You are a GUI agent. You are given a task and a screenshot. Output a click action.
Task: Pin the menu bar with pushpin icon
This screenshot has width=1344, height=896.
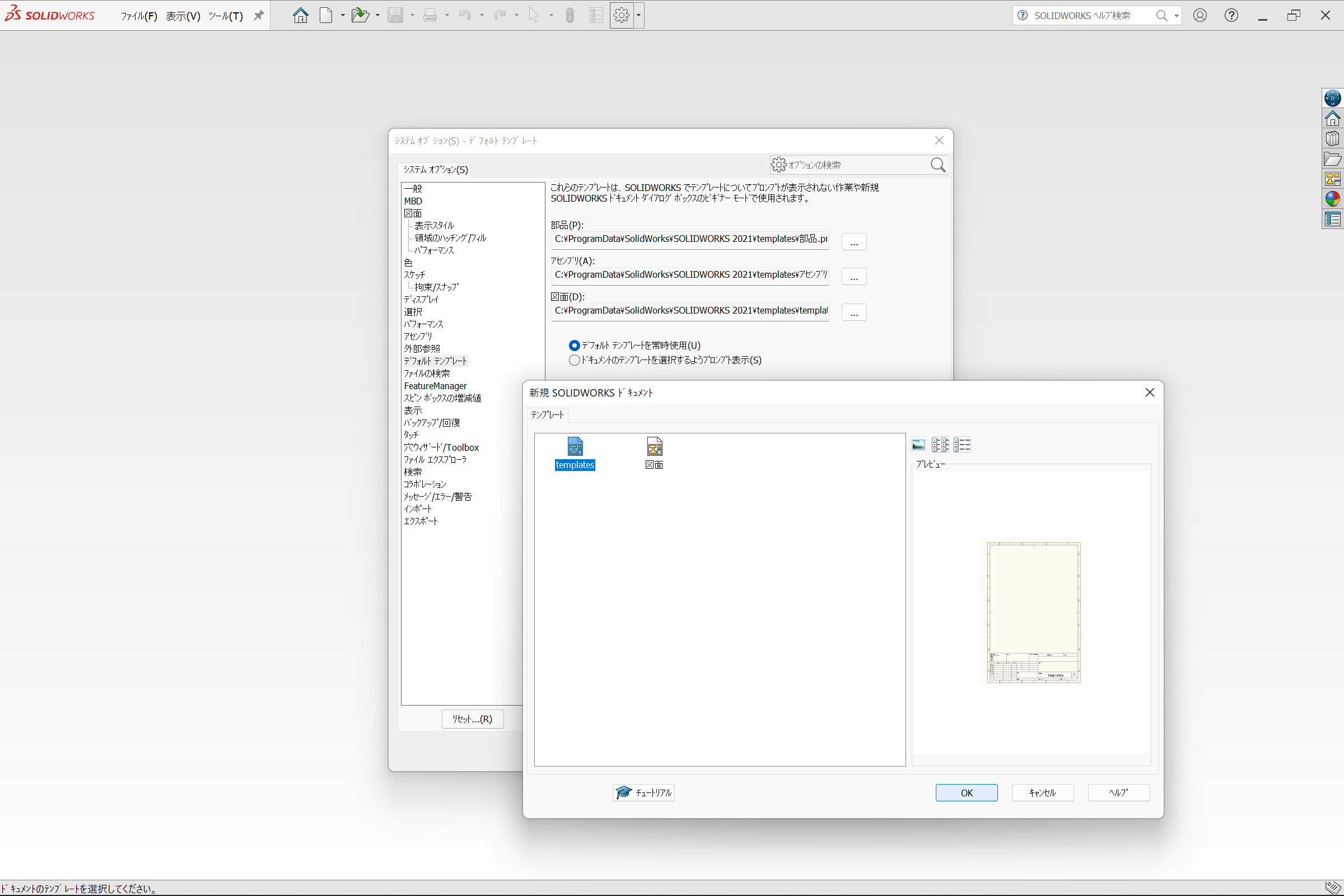pyautogui.click(x=259, y=16)
